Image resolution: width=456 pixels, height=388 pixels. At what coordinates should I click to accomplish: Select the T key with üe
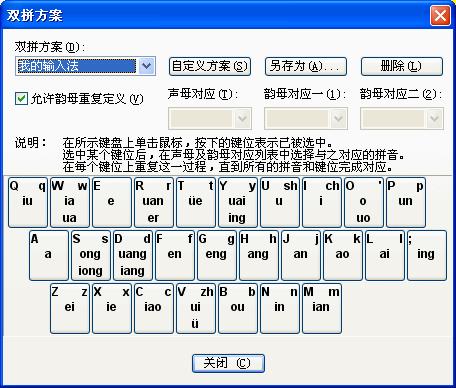tap(196, 202)
